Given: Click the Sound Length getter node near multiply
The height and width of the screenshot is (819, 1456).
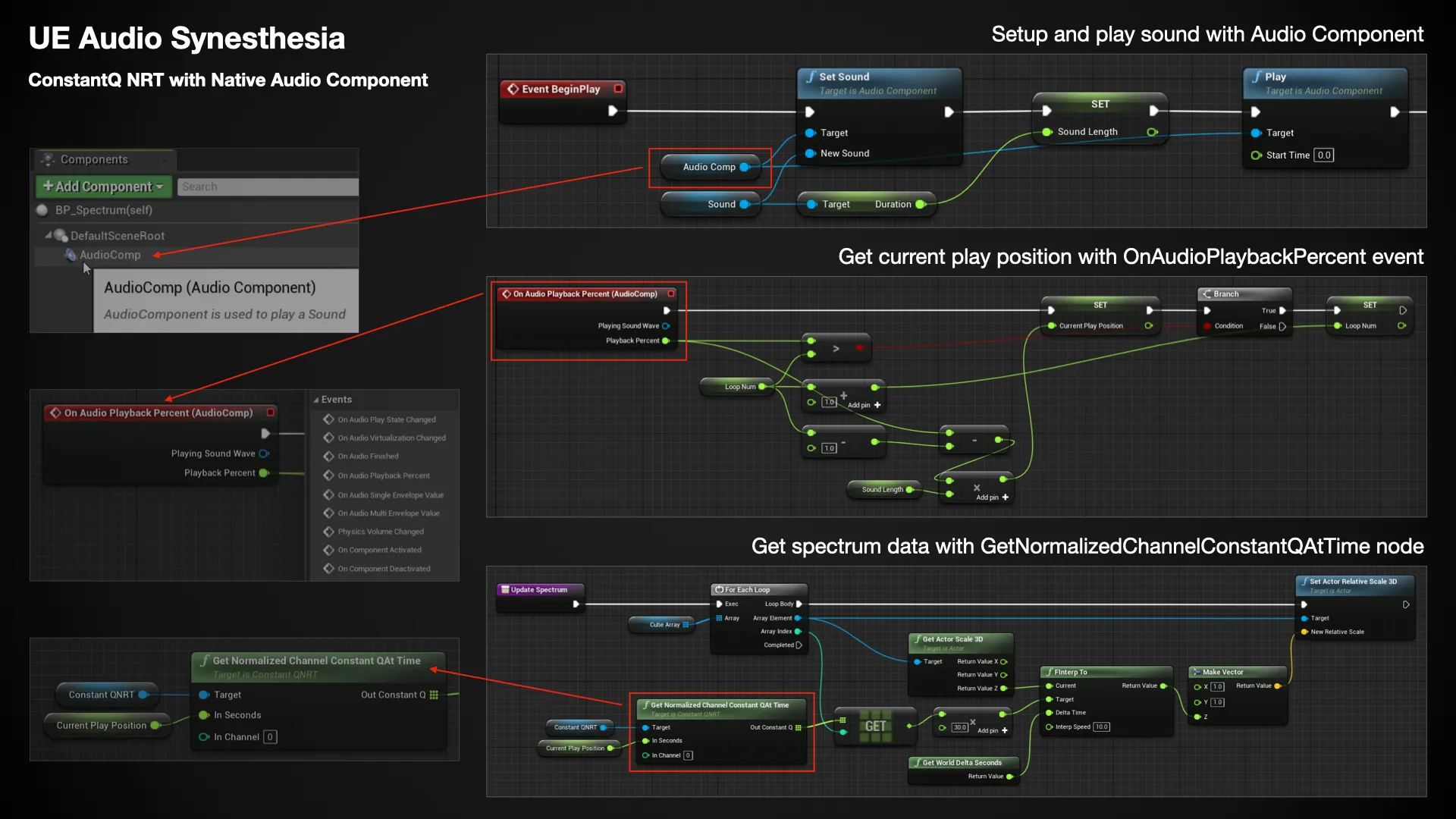Looking at the screenshot, I should [883, 489].
